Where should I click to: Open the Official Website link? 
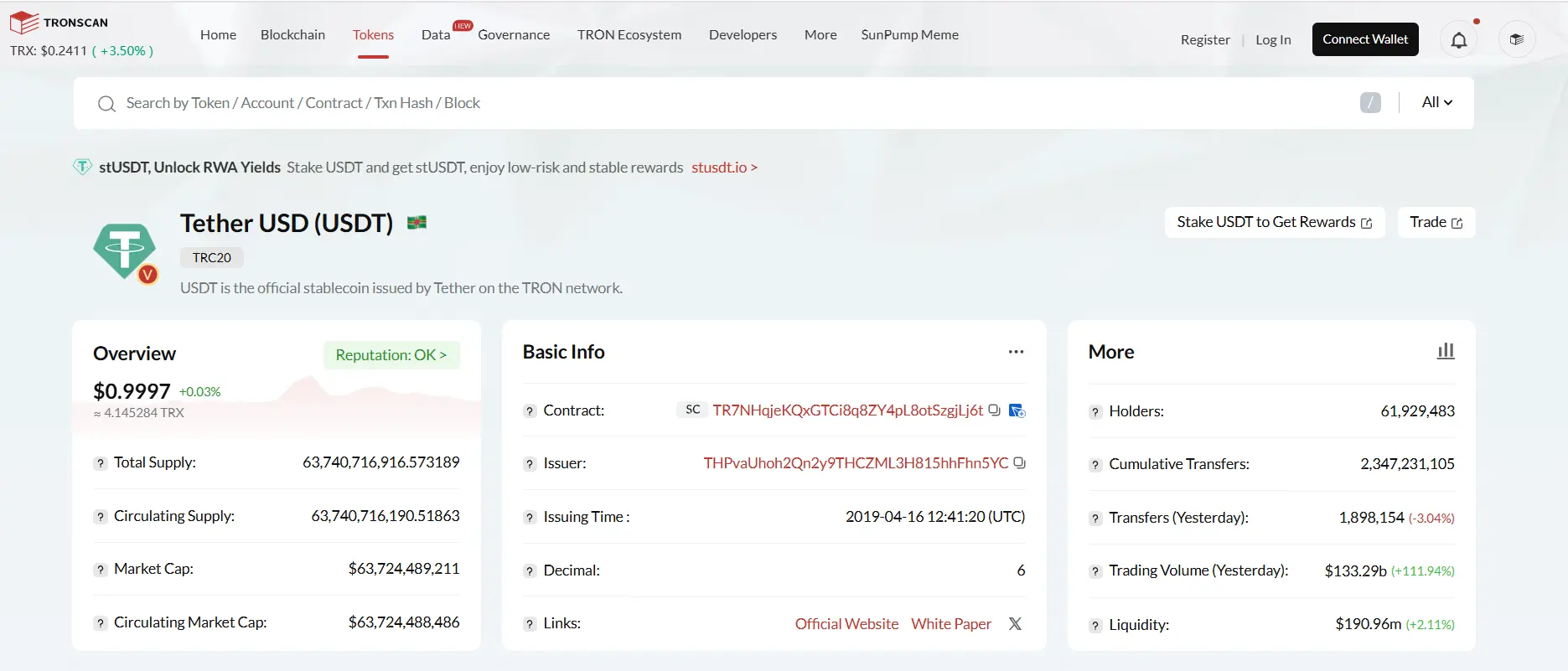pos(846,624)
